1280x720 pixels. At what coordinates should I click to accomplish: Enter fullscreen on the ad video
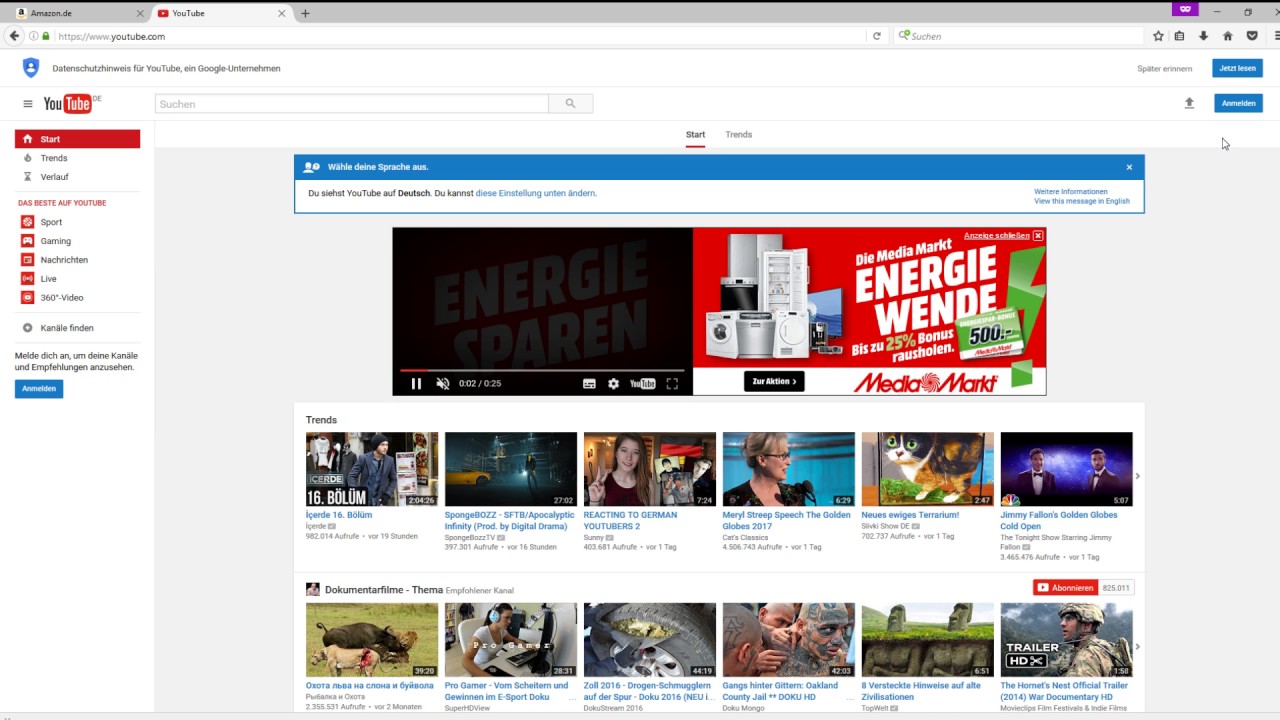click(x=672, y=383)
